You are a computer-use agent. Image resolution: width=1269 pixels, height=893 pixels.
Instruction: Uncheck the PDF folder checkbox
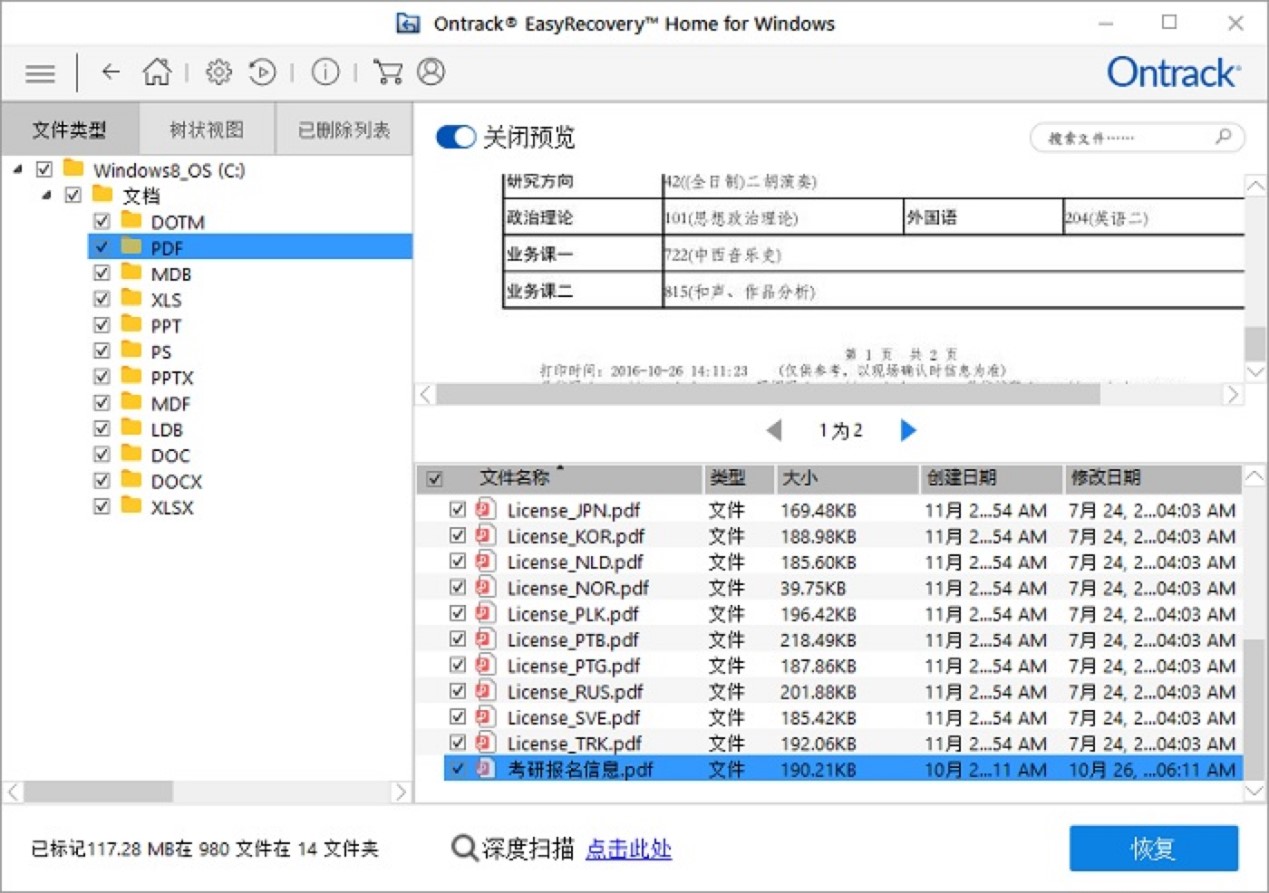(101, 246)
